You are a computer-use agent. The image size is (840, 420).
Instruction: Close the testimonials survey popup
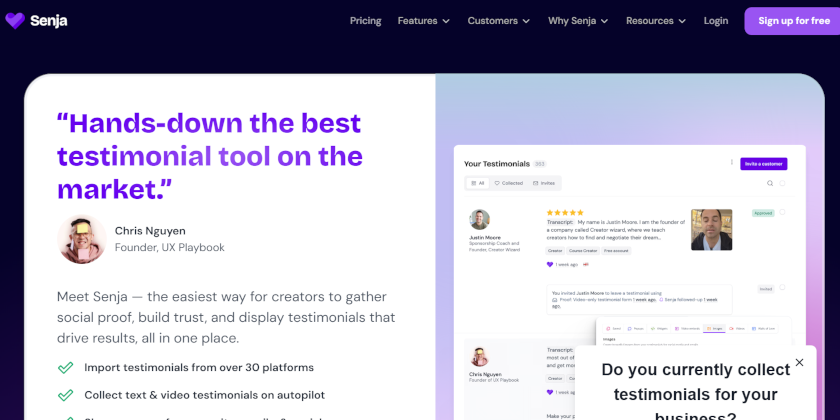coord(799,363)
